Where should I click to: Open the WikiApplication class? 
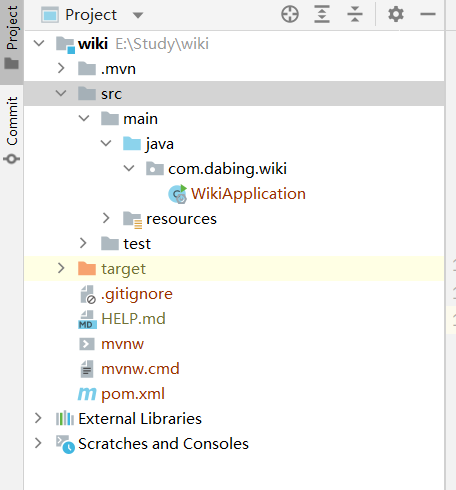click(x=248, y=194)
